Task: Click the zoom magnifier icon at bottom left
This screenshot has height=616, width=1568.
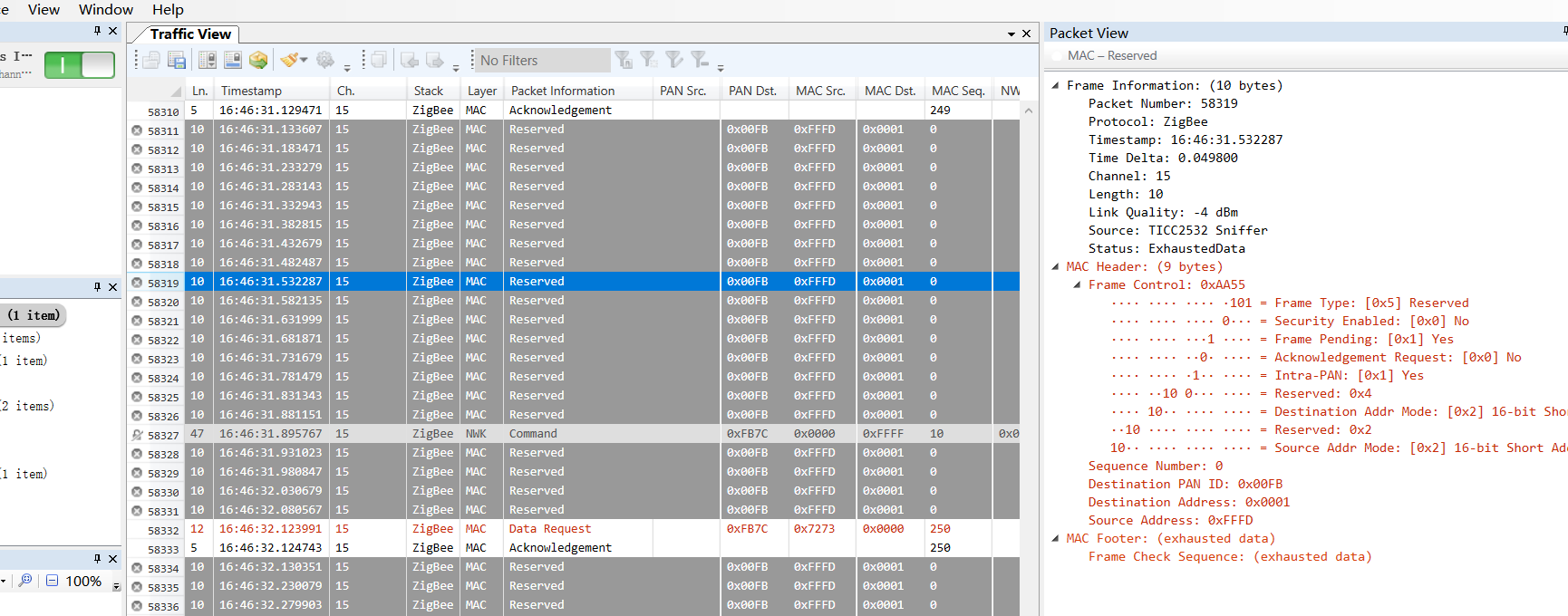Action: [x=25, y=581]
